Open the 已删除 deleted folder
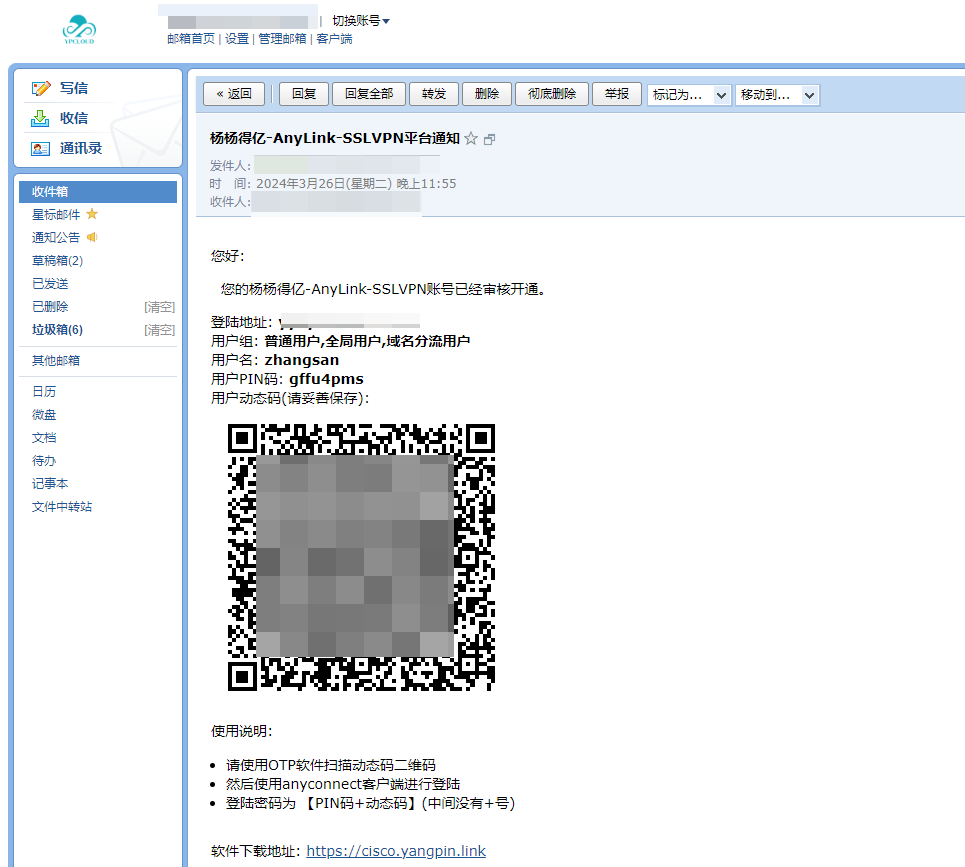965x867 pixels. coord(50,306)
